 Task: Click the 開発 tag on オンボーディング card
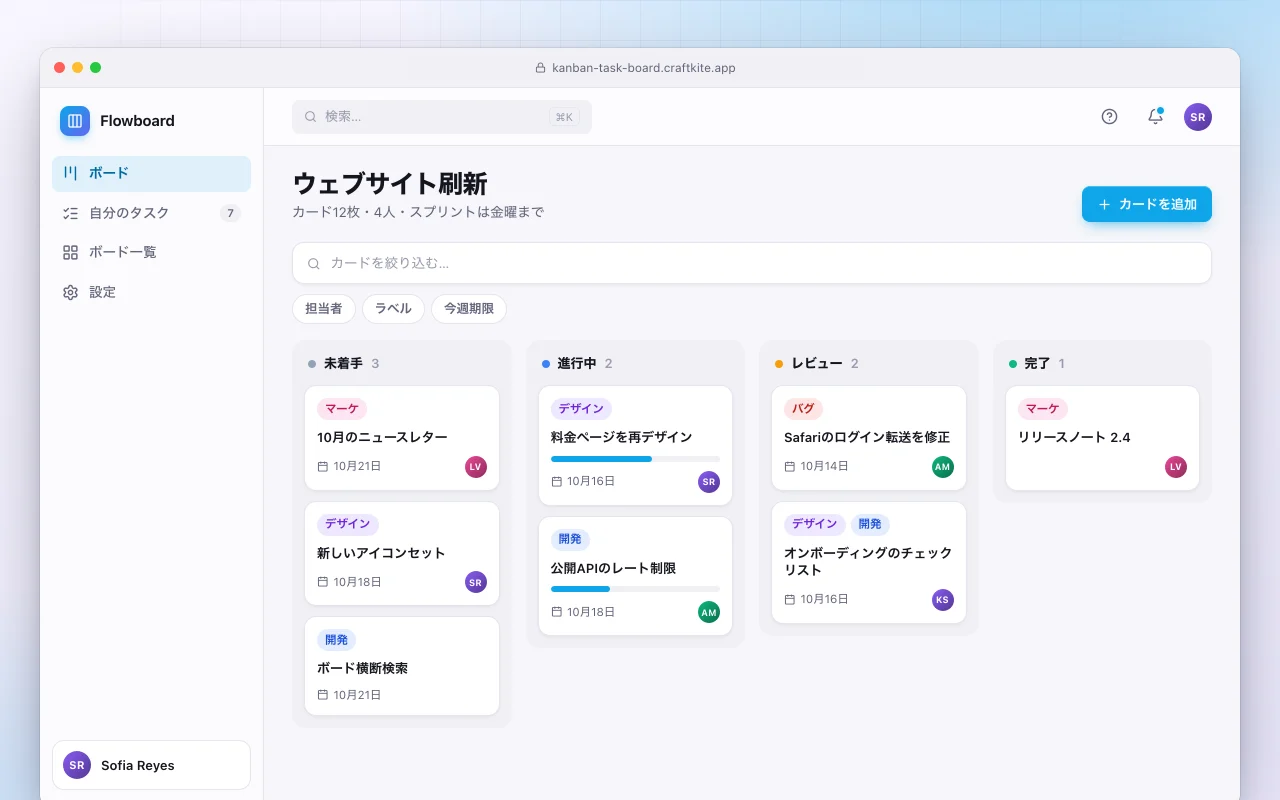coord(870,524)
